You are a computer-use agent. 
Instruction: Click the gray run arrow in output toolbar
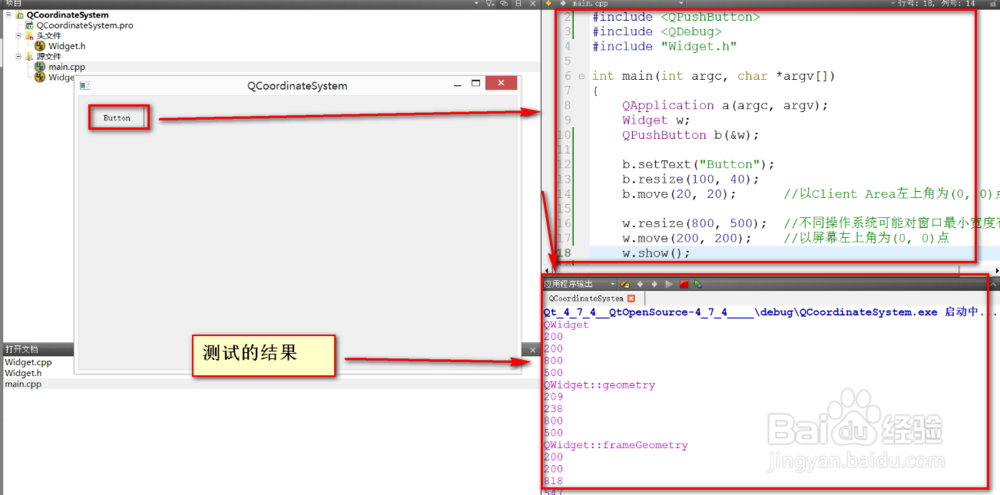point(669,284)
